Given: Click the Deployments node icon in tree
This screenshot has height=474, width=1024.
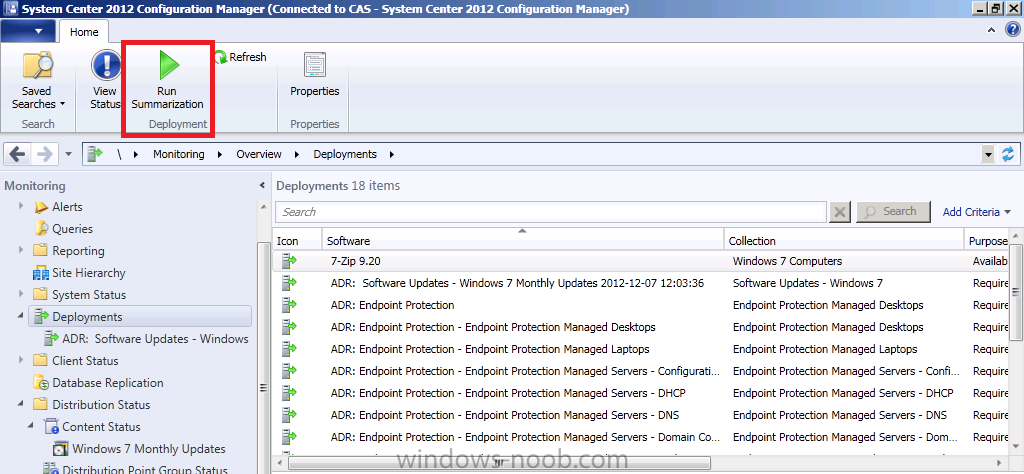Looking at the screenshot, I should point(41,317).
